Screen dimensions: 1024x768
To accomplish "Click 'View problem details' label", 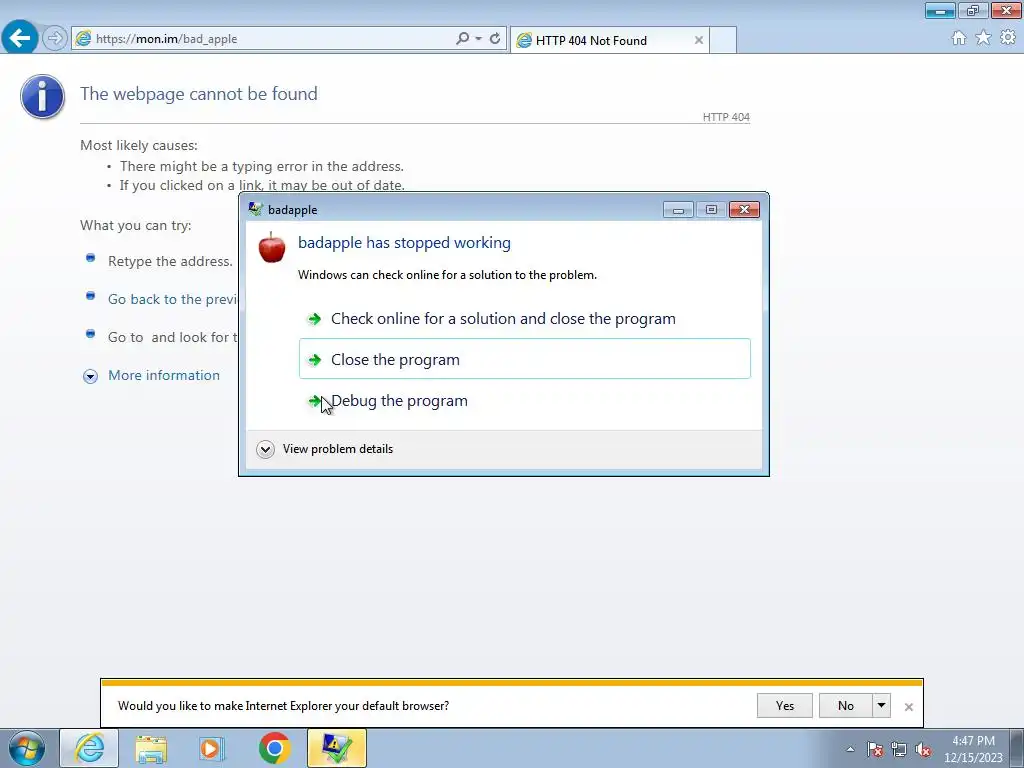I will point(338,449).
